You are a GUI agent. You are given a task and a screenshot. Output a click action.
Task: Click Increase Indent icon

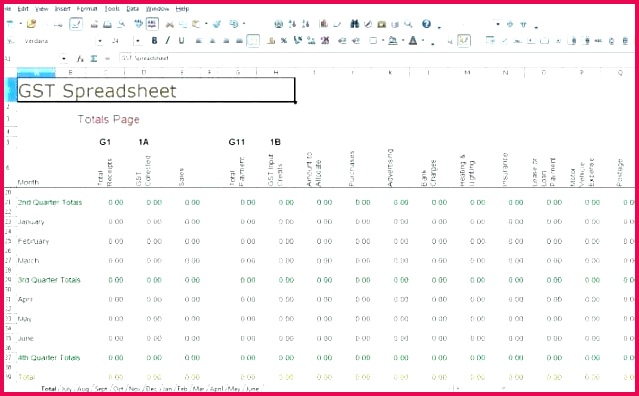(x=356, y=41)
